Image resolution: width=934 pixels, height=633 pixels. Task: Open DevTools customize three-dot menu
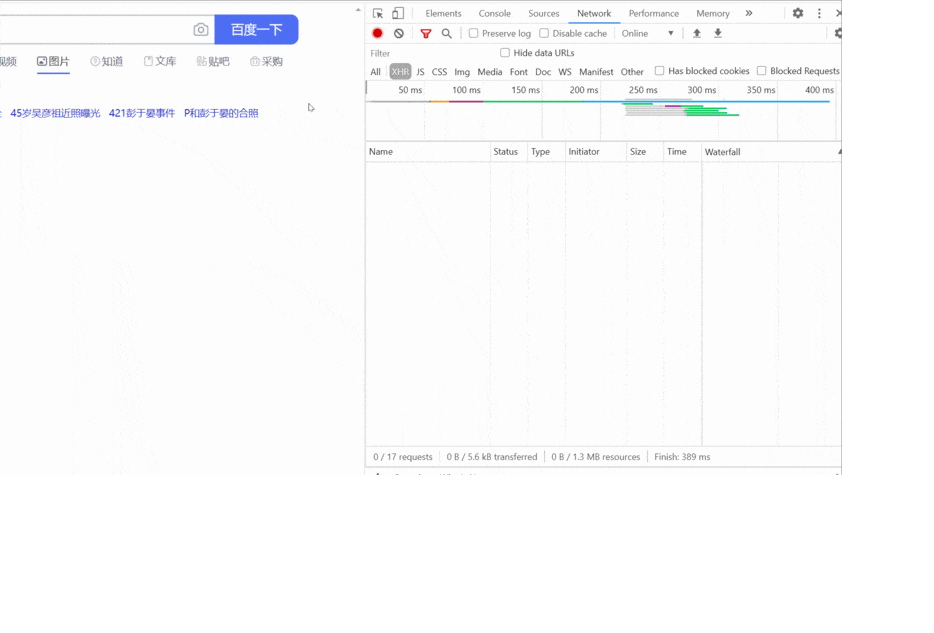pyautogui.click(x=819, y=13)
